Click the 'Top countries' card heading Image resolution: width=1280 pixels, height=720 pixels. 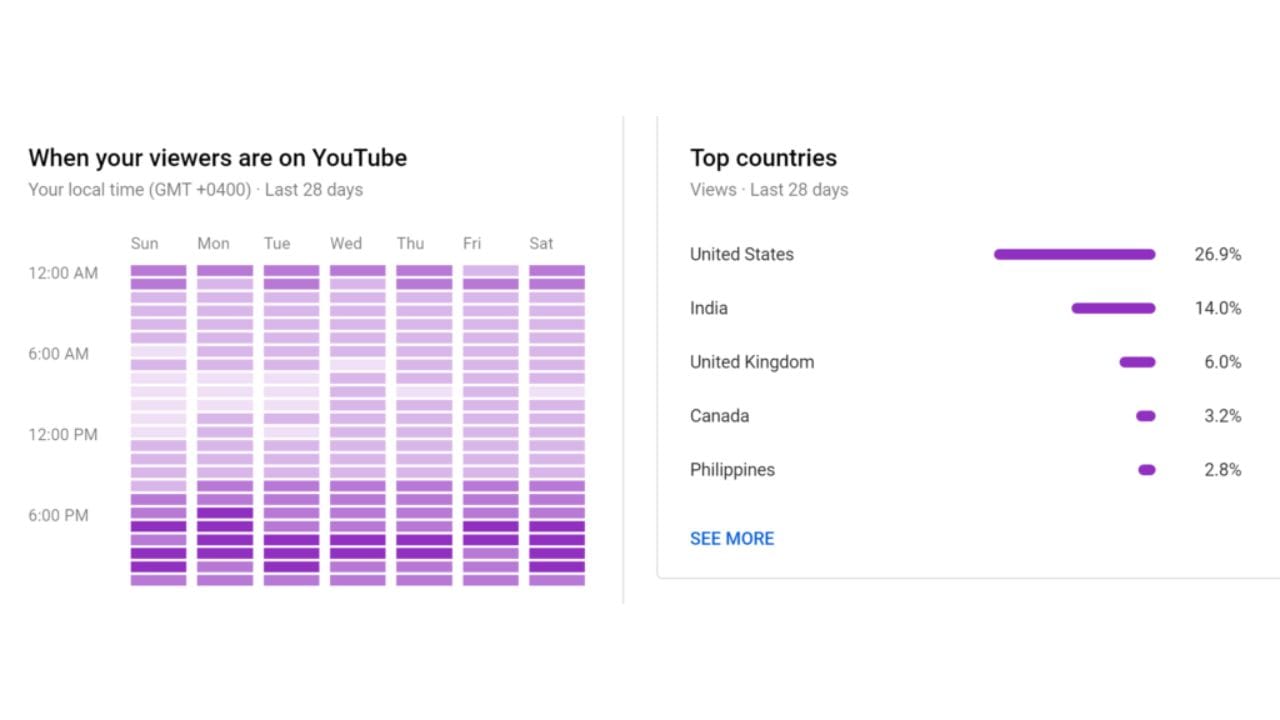763,158
